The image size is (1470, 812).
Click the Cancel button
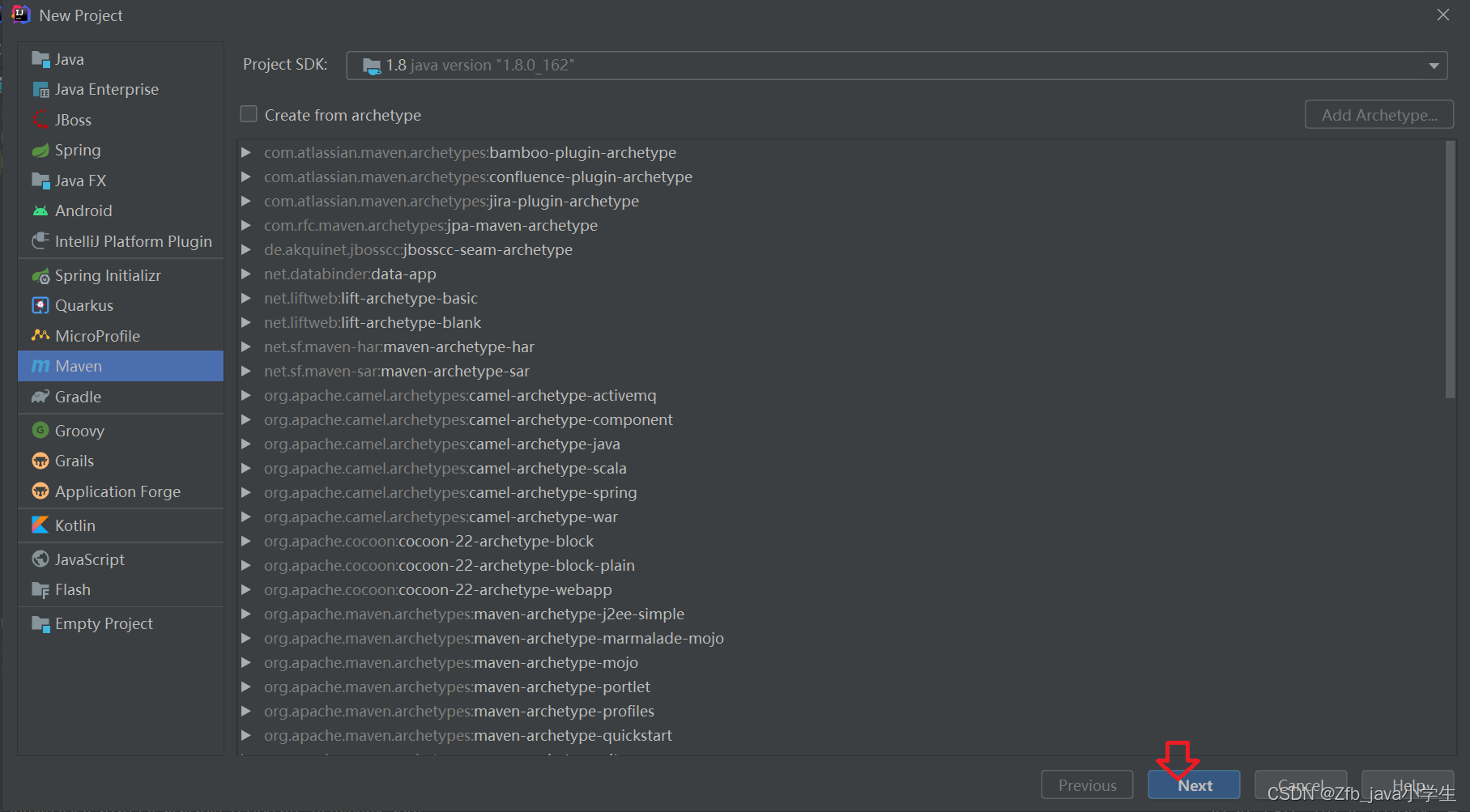[1301, 785]
